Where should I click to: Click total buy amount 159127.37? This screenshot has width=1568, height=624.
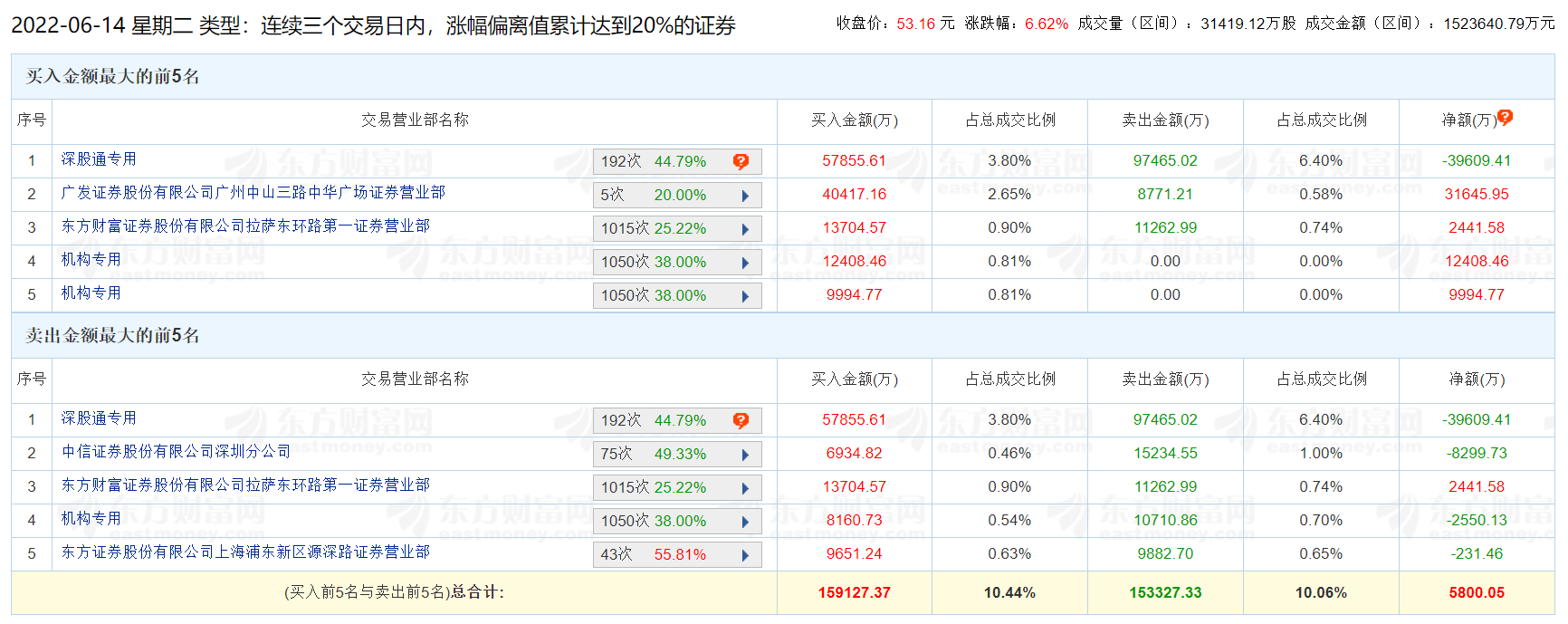tap(855, 593)
